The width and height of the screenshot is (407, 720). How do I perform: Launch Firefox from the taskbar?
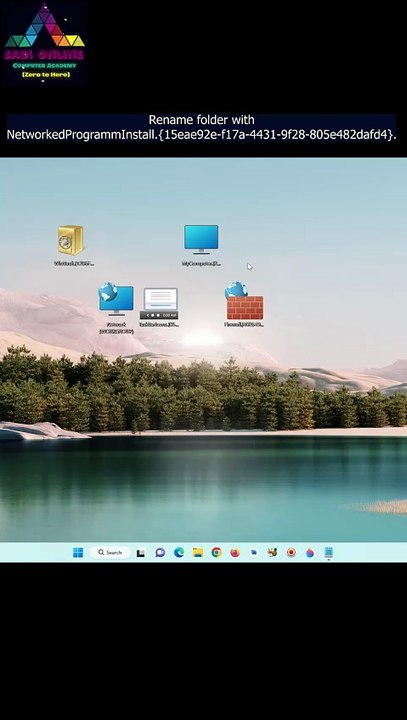pyautogui.click(x=235, y=552)
